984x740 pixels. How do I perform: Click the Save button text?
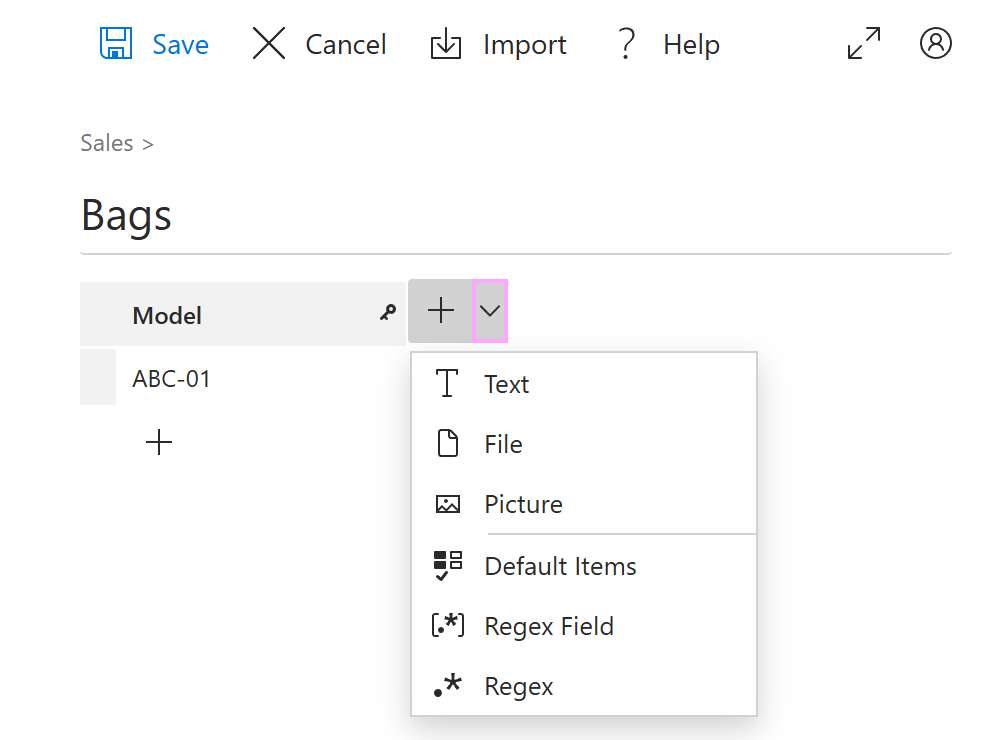[x=180, y=44]
